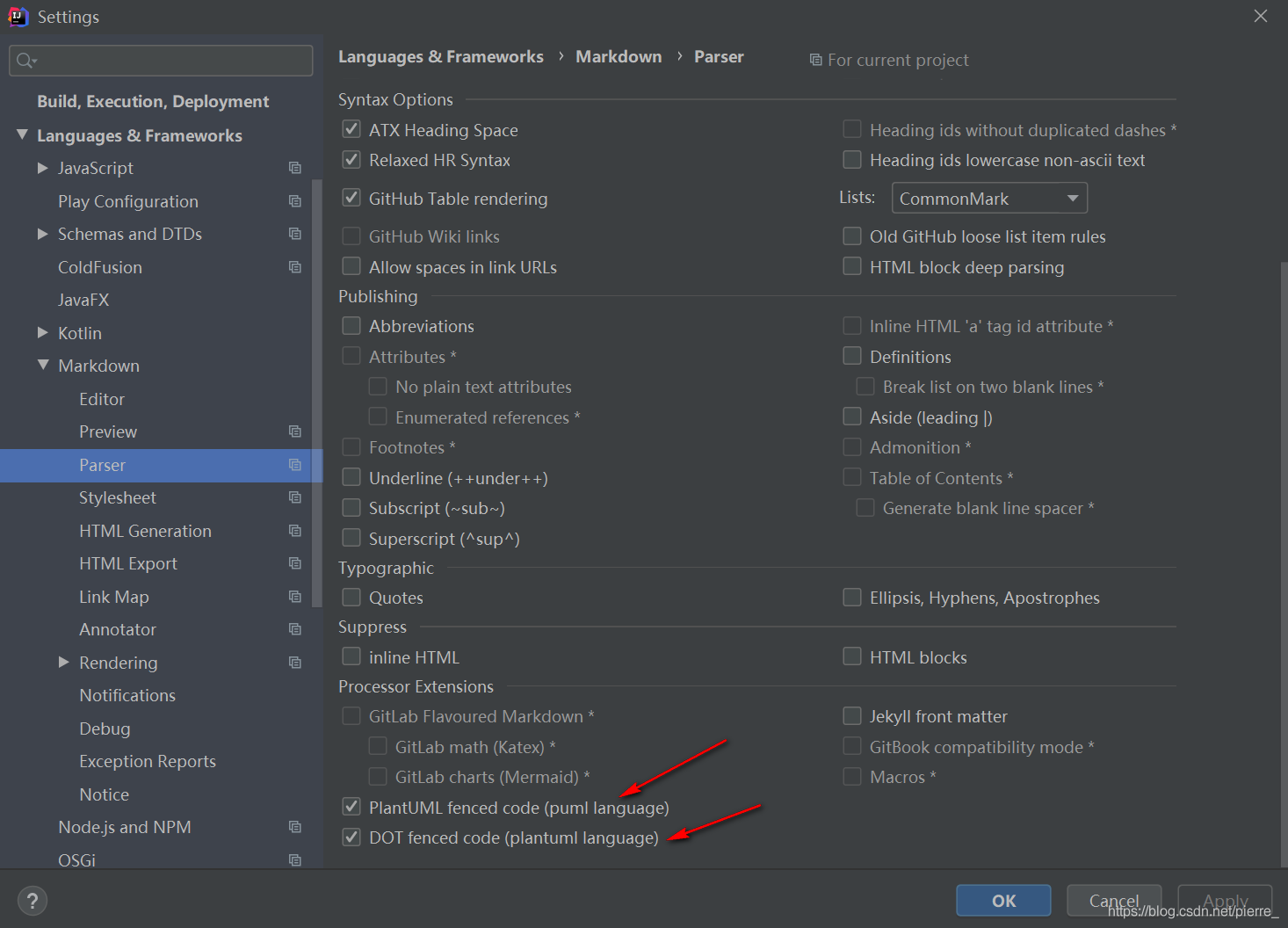Click Markdown in the breadcrumb

(x=619, y=56)
